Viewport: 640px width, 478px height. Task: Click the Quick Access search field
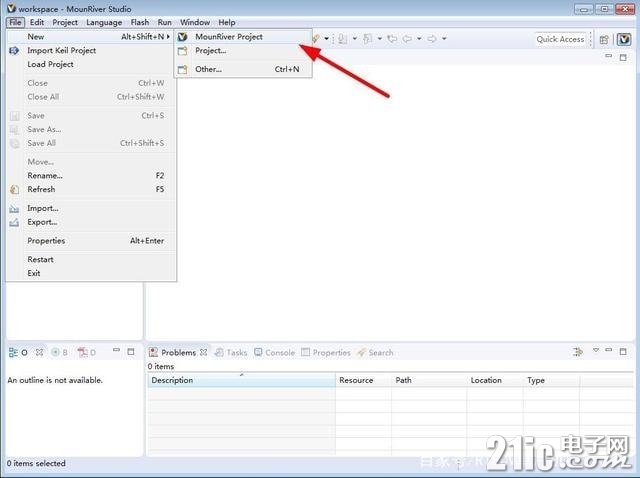point(560,39)
